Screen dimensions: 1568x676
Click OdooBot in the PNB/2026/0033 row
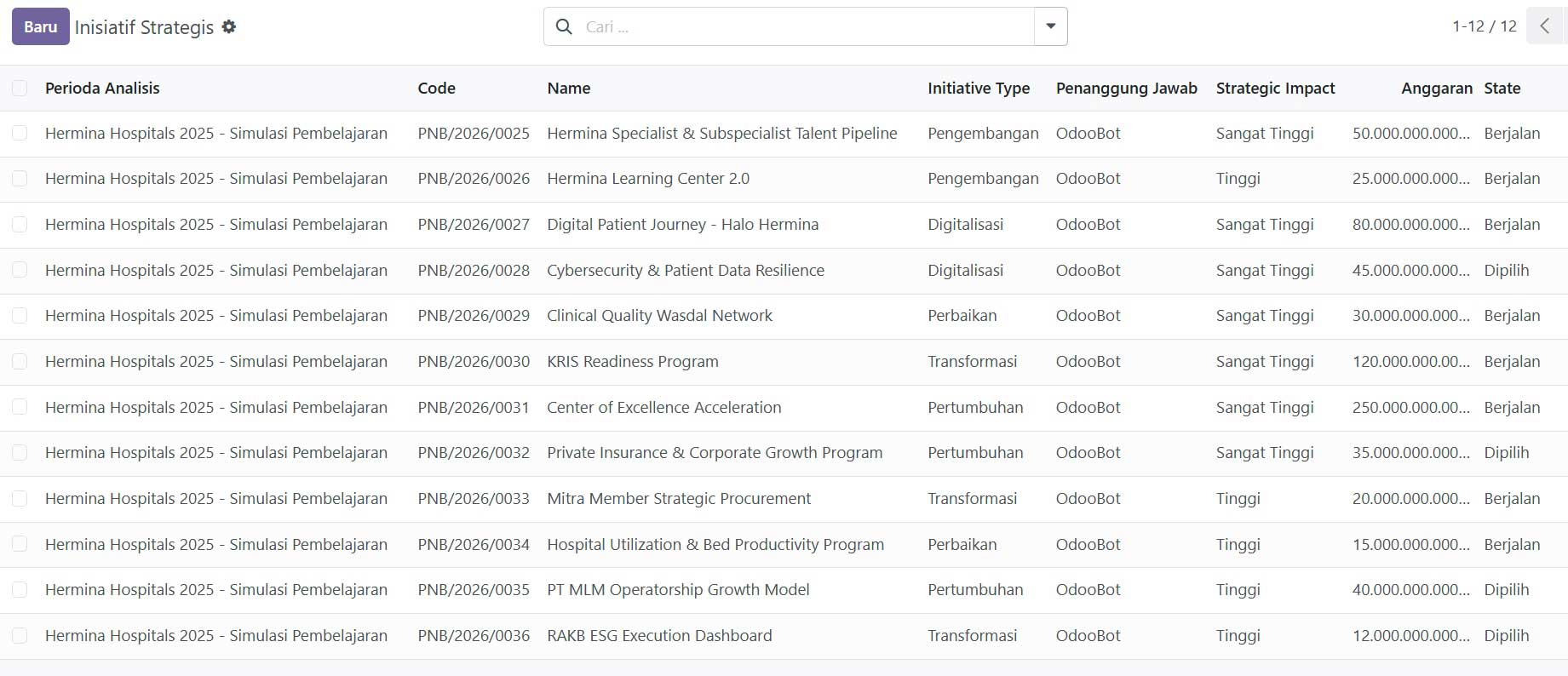coord(1088,498)
